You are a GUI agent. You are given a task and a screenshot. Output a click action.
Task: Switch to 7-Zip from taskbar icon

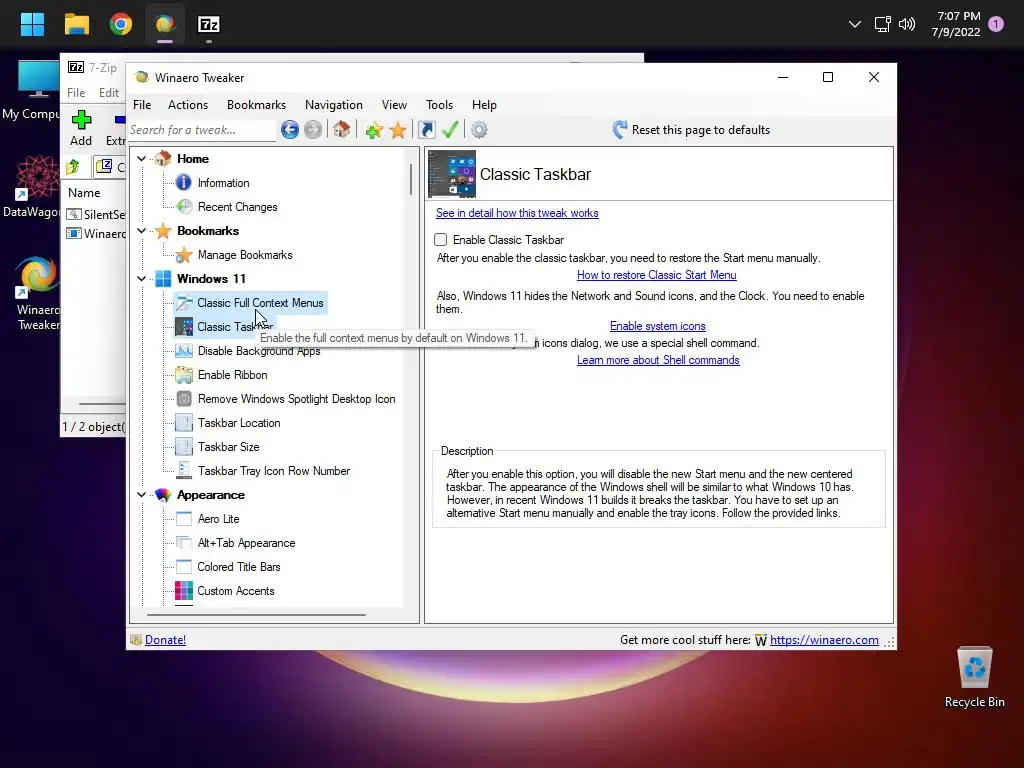pyautogui.click(x=209, y=25)
